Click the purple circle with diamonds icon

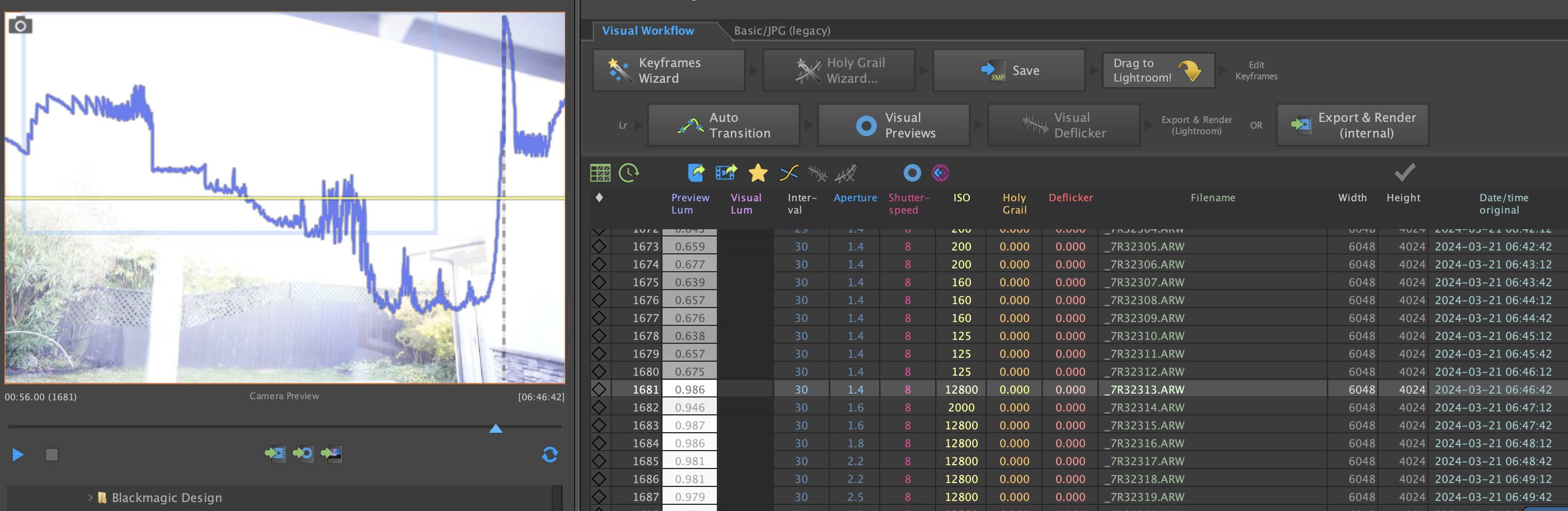[x=940, y=173]
